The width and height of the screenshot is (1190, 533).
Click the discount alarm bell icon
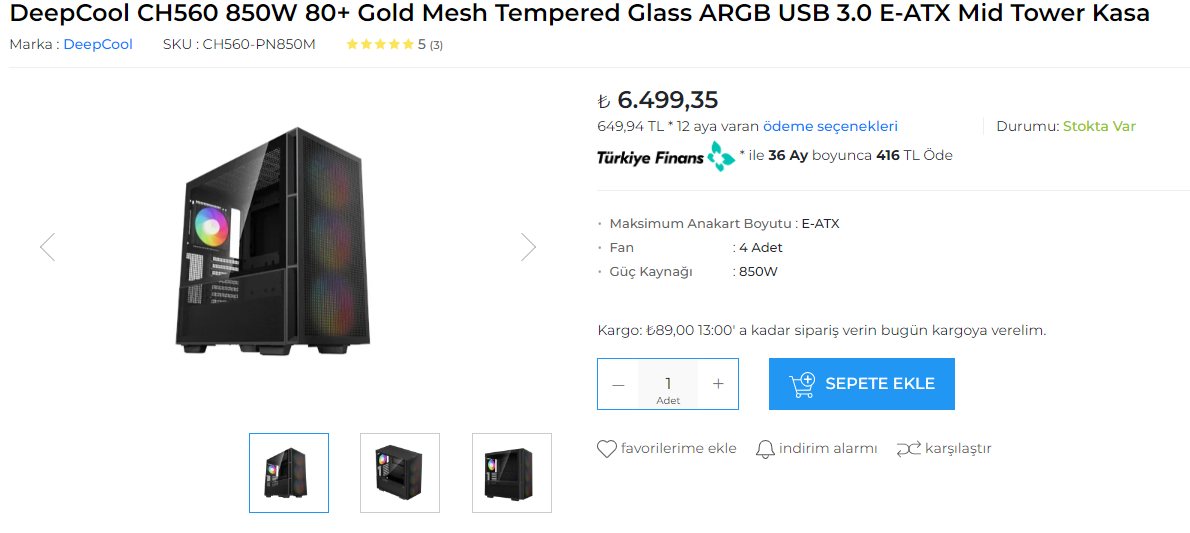coord(765,449)
